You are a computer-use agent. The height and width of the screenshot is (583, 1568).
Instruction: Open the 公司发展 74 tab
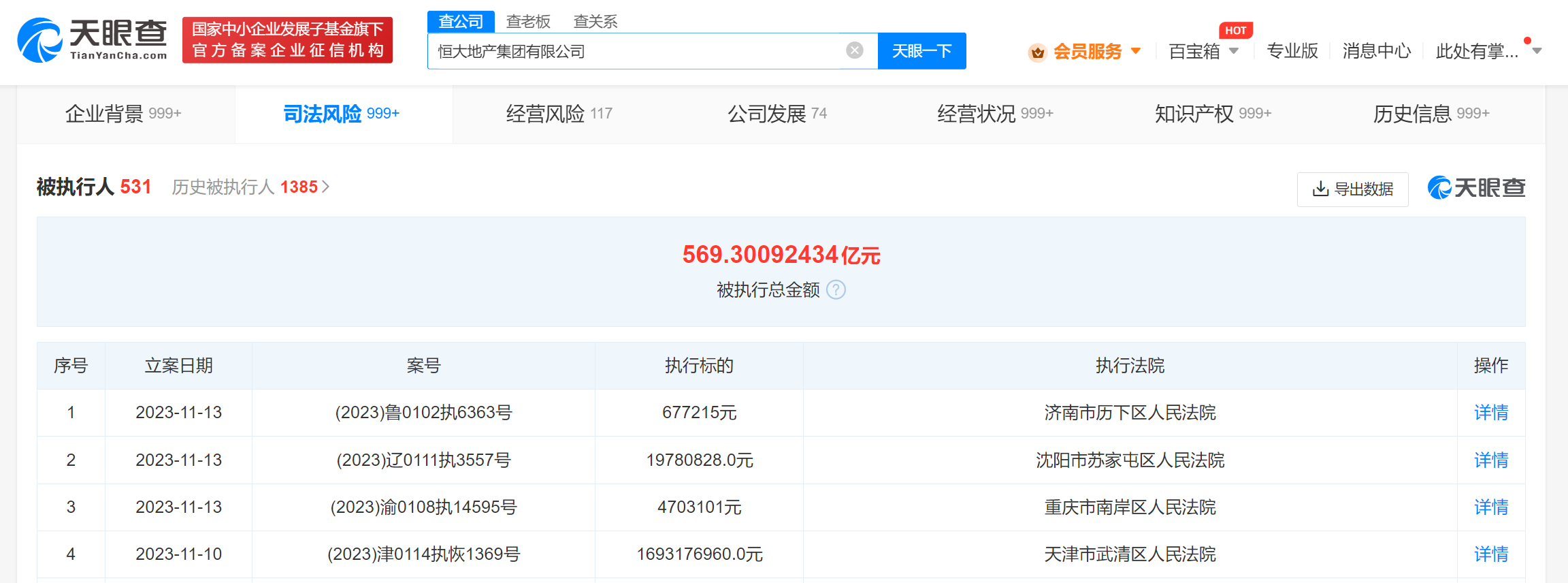click(777, 114)
